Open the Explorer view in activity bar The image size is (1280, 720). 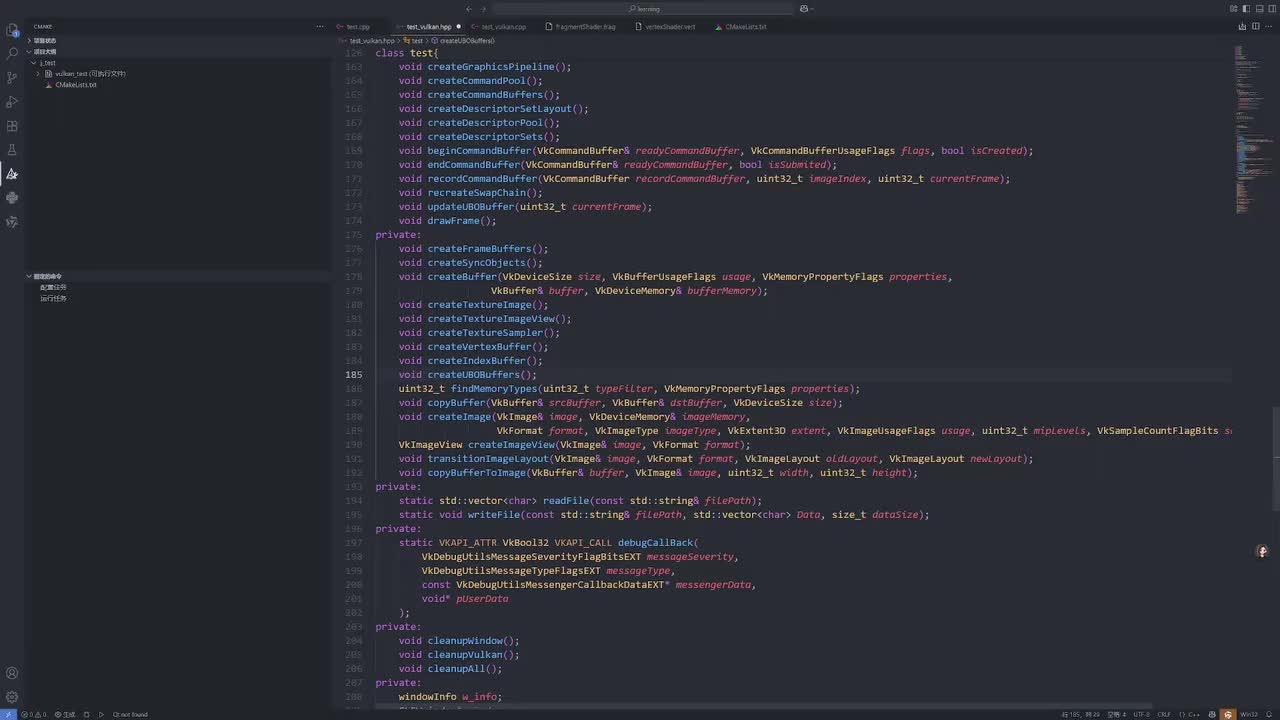point(12,30)
